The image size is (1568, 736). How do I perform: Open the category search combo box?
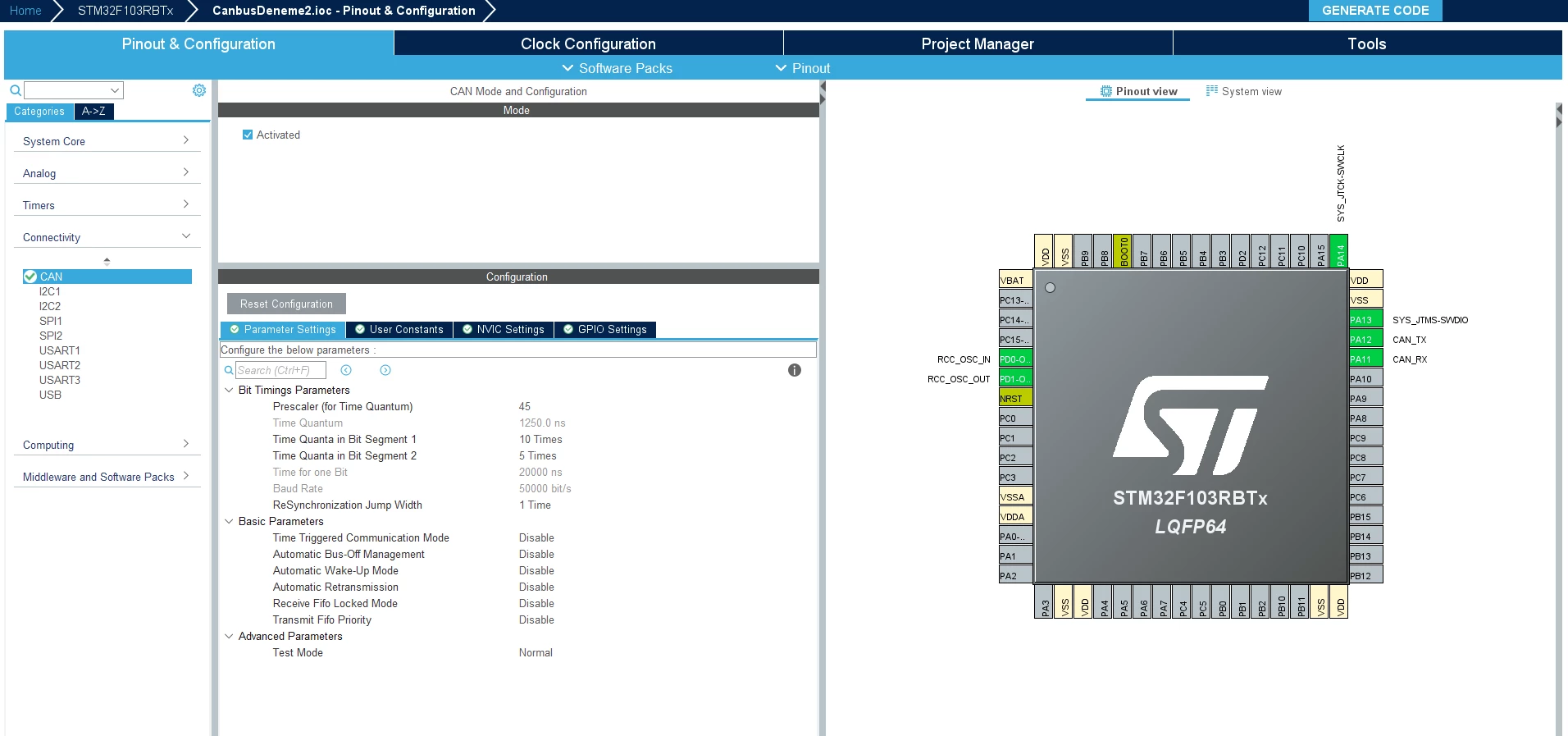click(74, 90)
